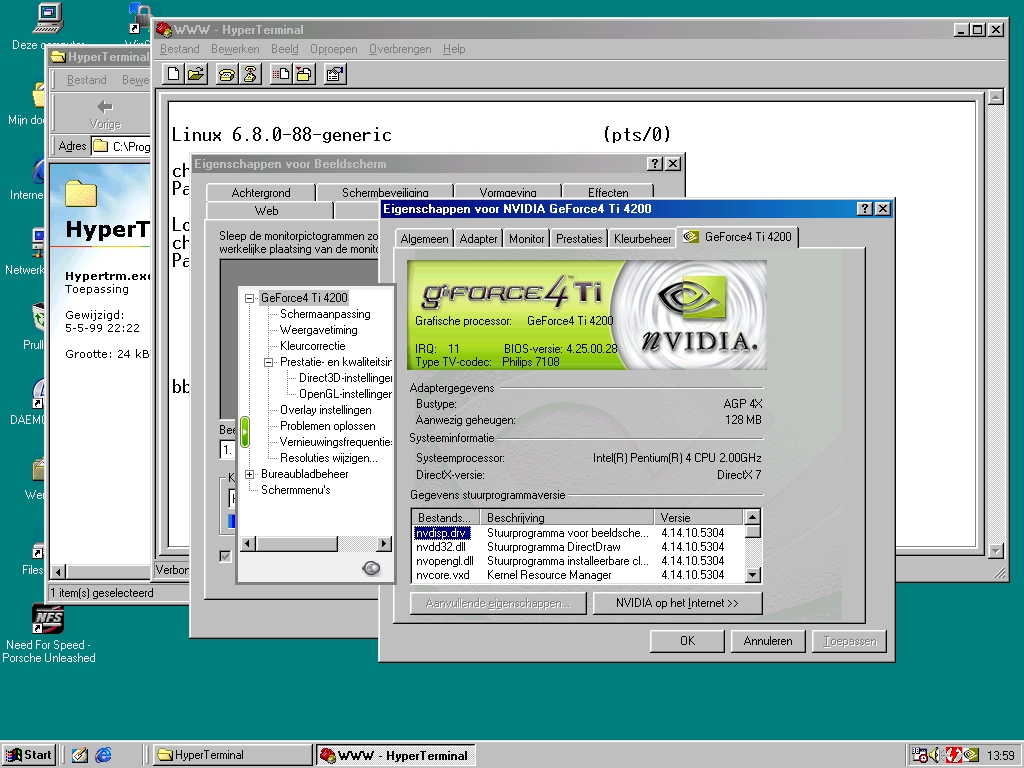Switch to the Adapter tab
1024x768 pixels.
(x=478, y=239)
